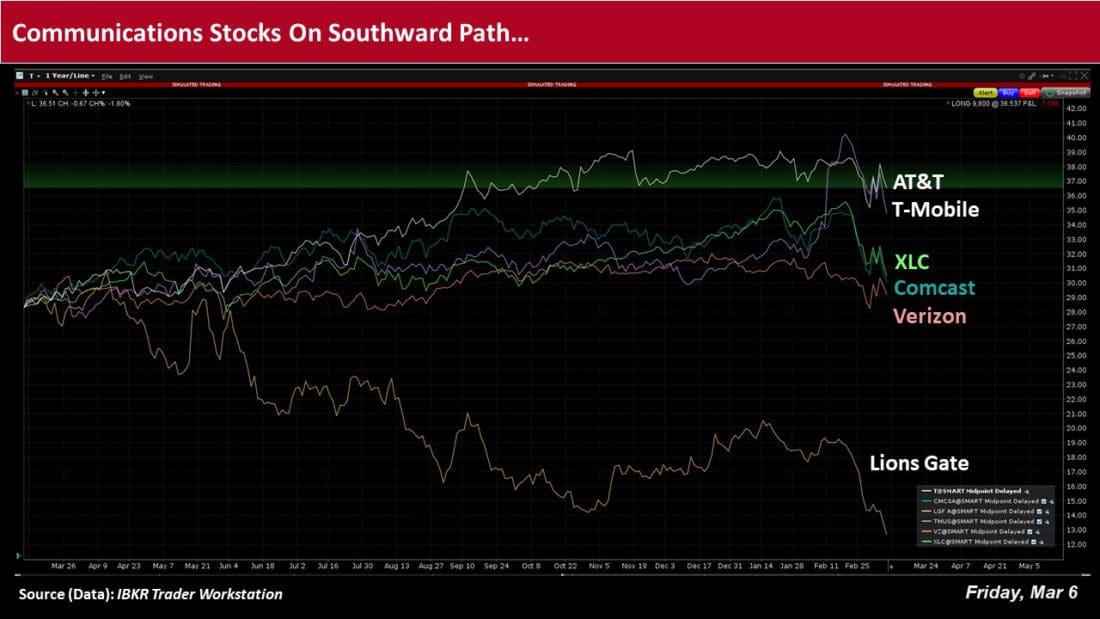
Task: Click the LGF A@SMART Midpoint Delayed legend entry
Action: (984, 512)
